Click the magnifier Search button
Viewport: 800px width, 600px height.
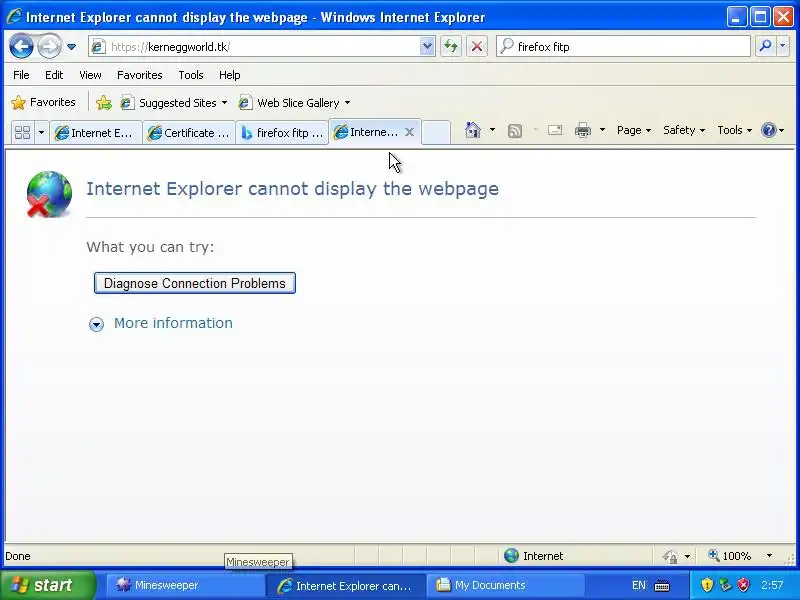click(765, 47)
